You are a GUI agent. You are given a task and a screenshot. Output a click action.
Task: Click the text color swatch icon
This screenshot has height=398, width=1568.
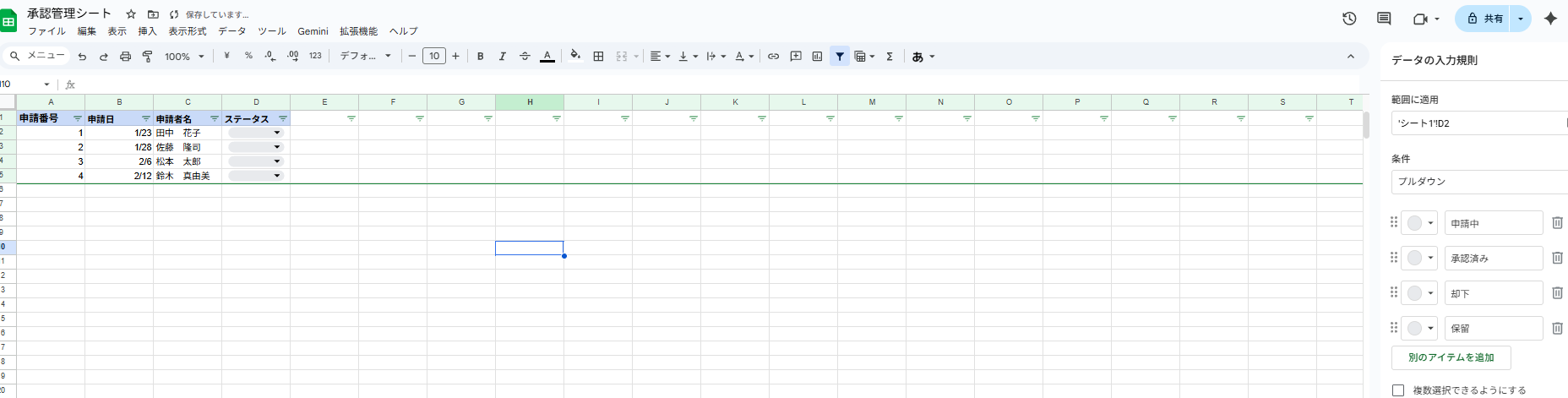pyautogui.click(x=547, y=57)
